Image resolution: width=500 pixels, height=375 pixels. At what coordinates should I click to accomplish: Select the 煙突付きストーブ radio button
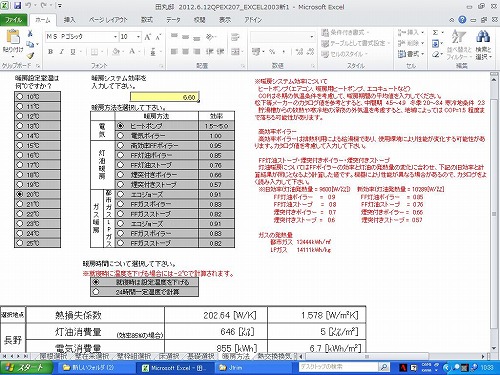coord(120,184)
